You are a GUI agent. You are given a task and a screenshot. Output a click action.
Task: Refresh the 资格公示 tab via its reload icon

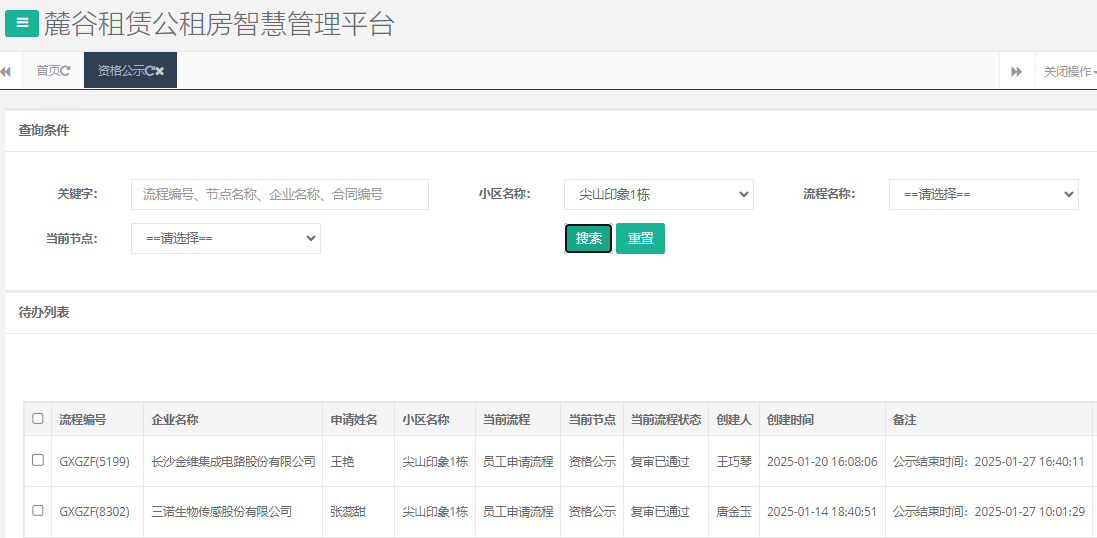(x=149, y=71)
